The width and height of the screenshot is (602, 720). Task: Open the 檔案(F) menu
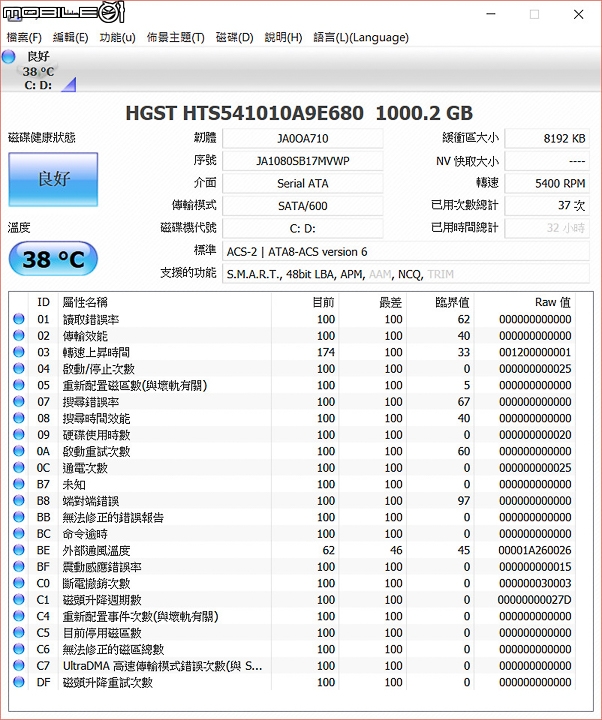24,38
